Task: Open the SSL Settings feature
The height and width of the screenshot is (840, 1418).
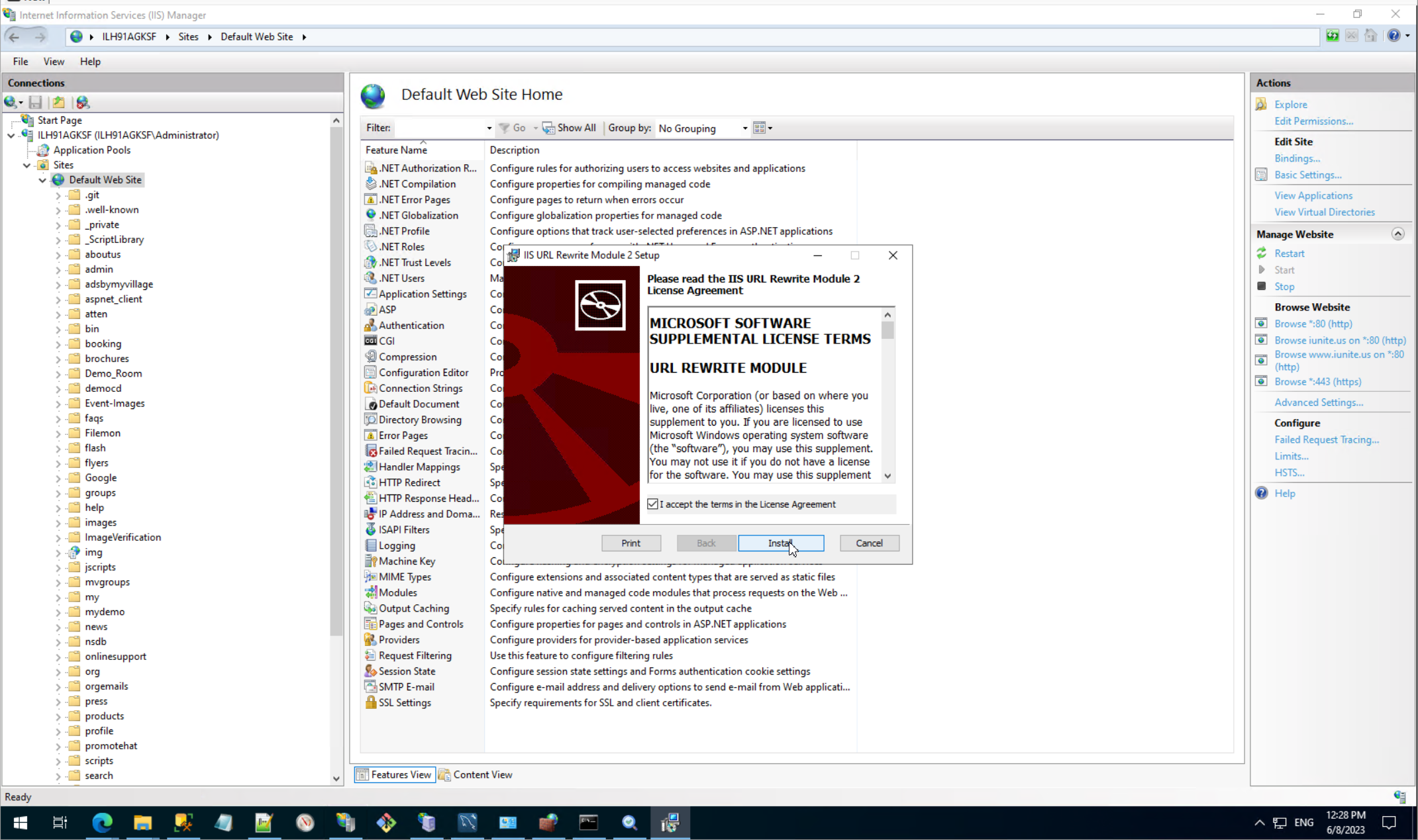Action: pos(404,702)
